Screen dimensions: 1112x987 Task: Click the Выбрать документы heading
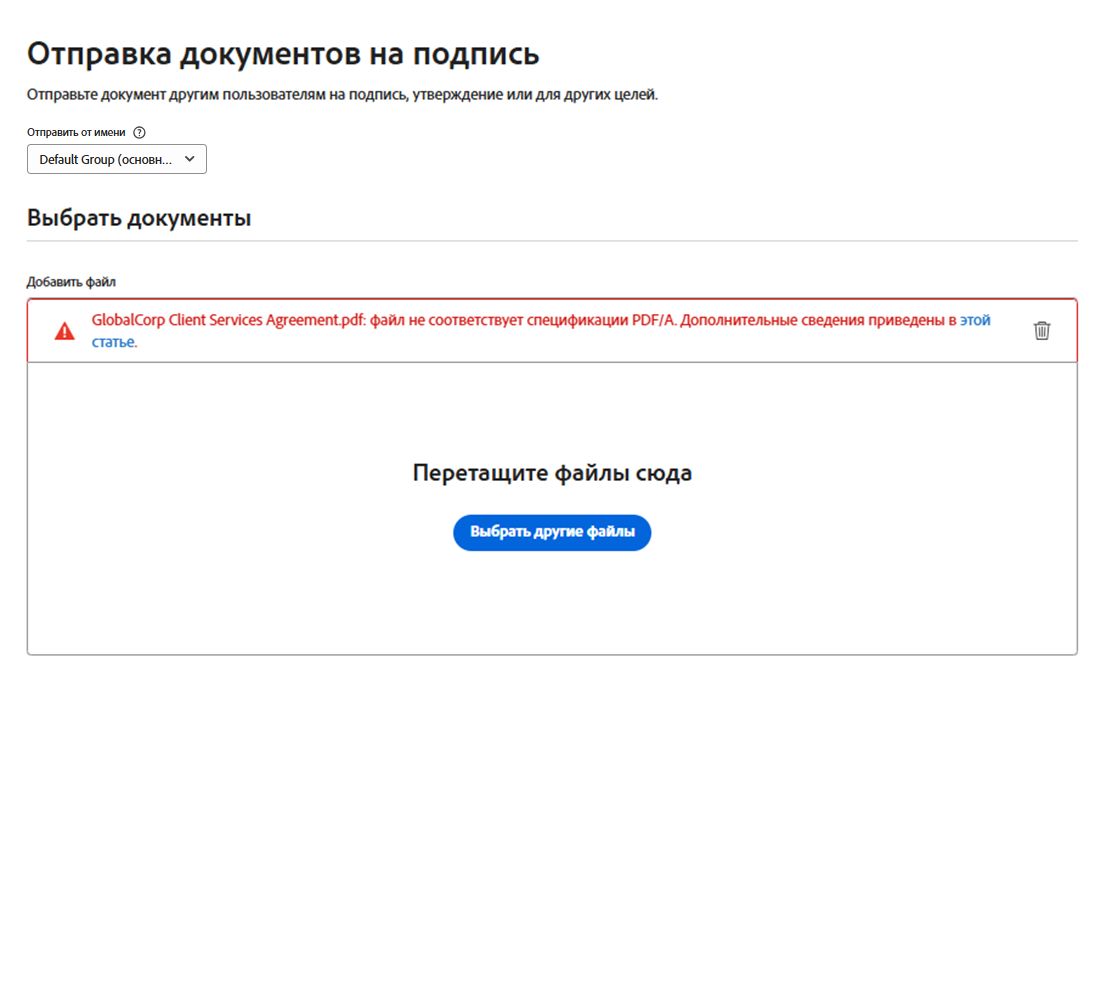[139, 218]
